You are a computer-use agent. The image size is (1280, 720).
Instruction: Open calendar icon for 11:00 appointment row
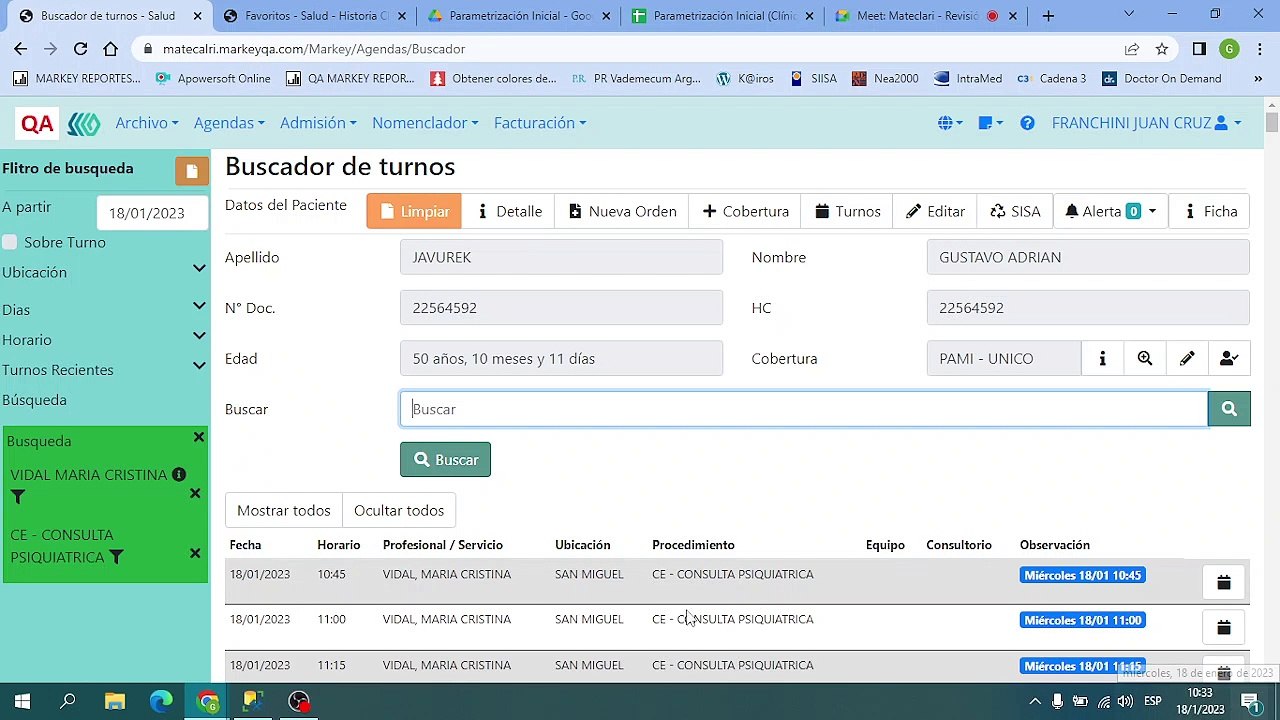pos(1223,627)
